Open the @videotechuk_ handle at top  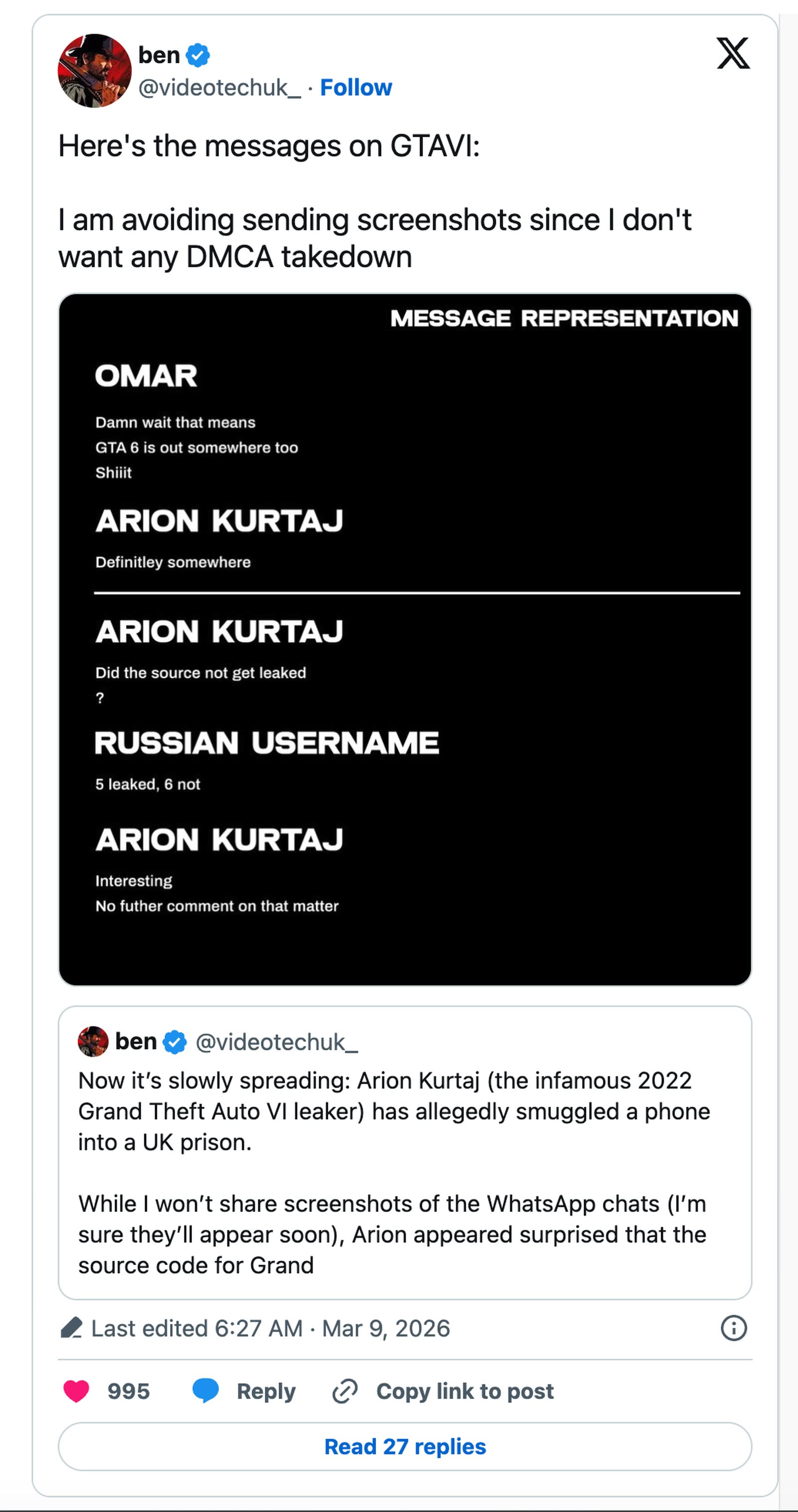click(x=219, y=87)
